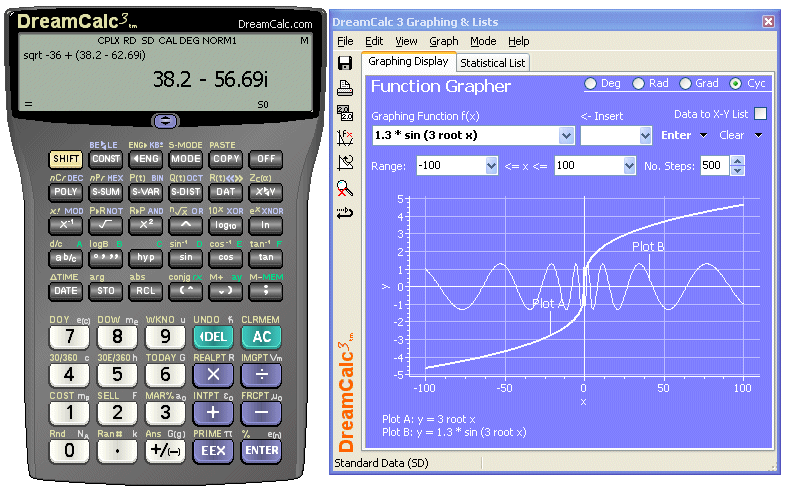Image resolution: width=786 pixels, height=491 pixels.
Task: Toggle the SHIFT key on calculator
Action: tap(66, 159)
